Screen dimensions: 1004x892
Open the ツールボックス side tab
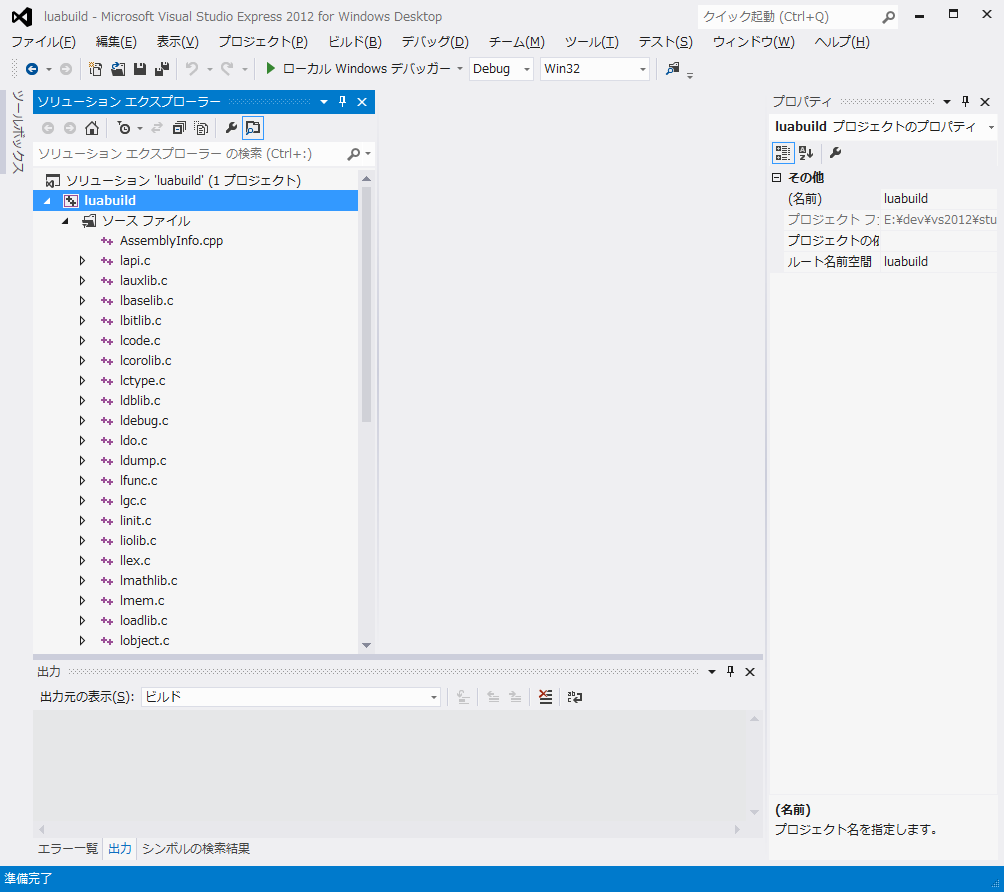18,131
